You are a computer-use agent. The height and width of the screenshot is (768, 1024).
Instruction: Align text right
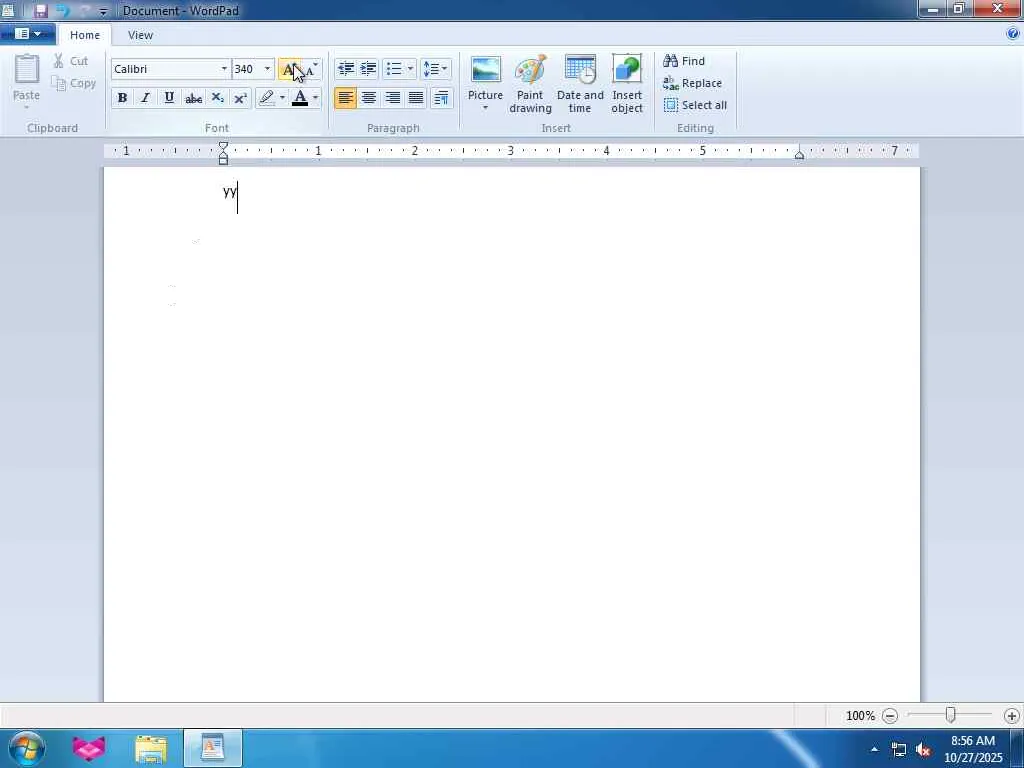pyautogui.click(x=392, y=98)
